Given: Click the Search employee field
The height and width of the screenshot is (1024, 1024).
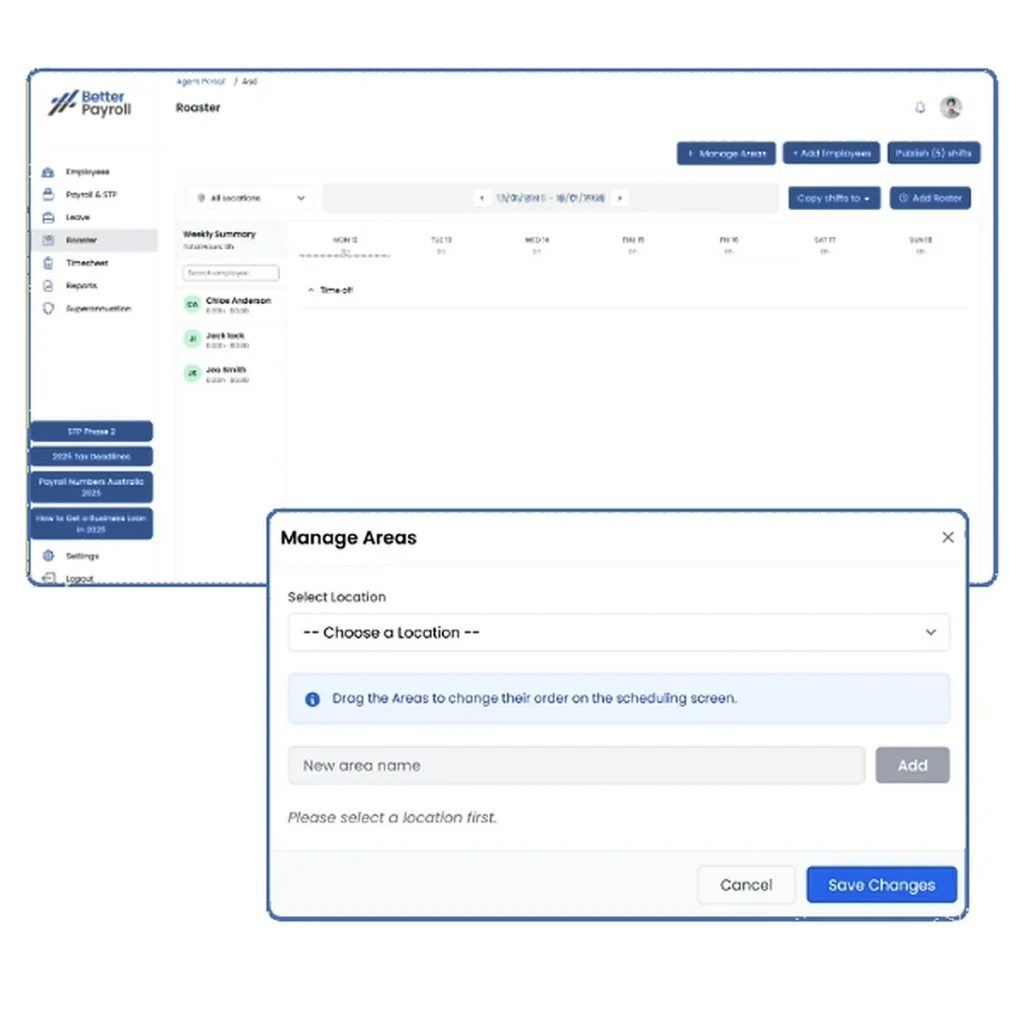Looking at the screenshot, I should (x=231, y=273).
